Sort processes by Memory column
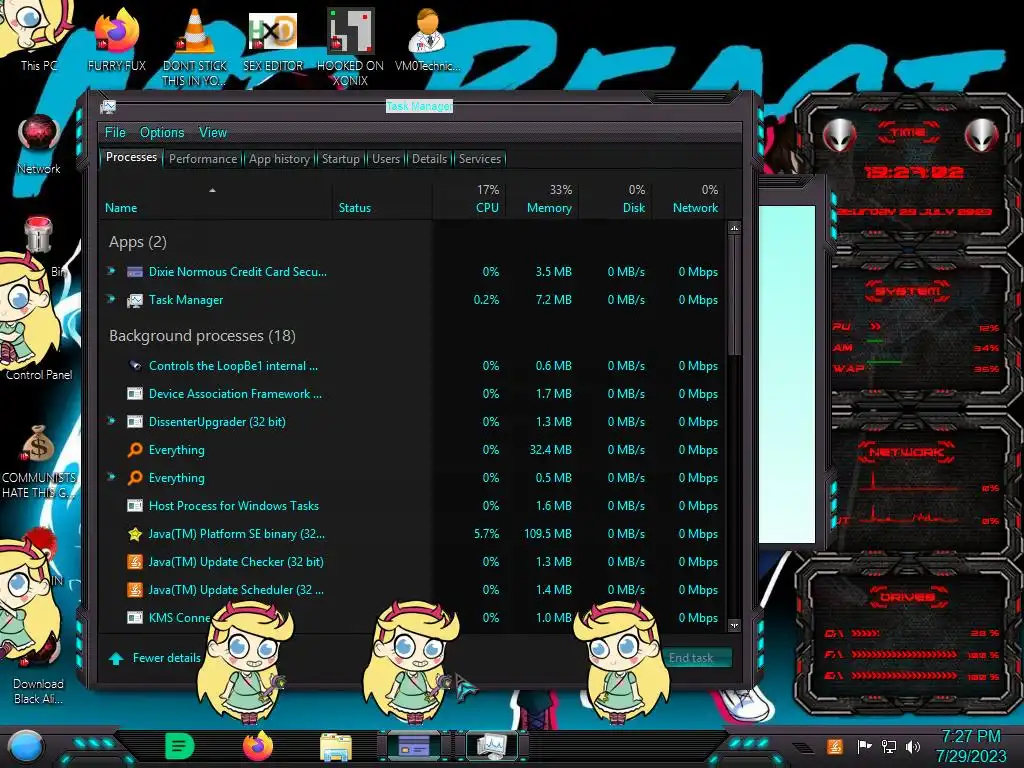Image resolution: width=1024 pixels, height=768 pixels. [x=542, y=200]
